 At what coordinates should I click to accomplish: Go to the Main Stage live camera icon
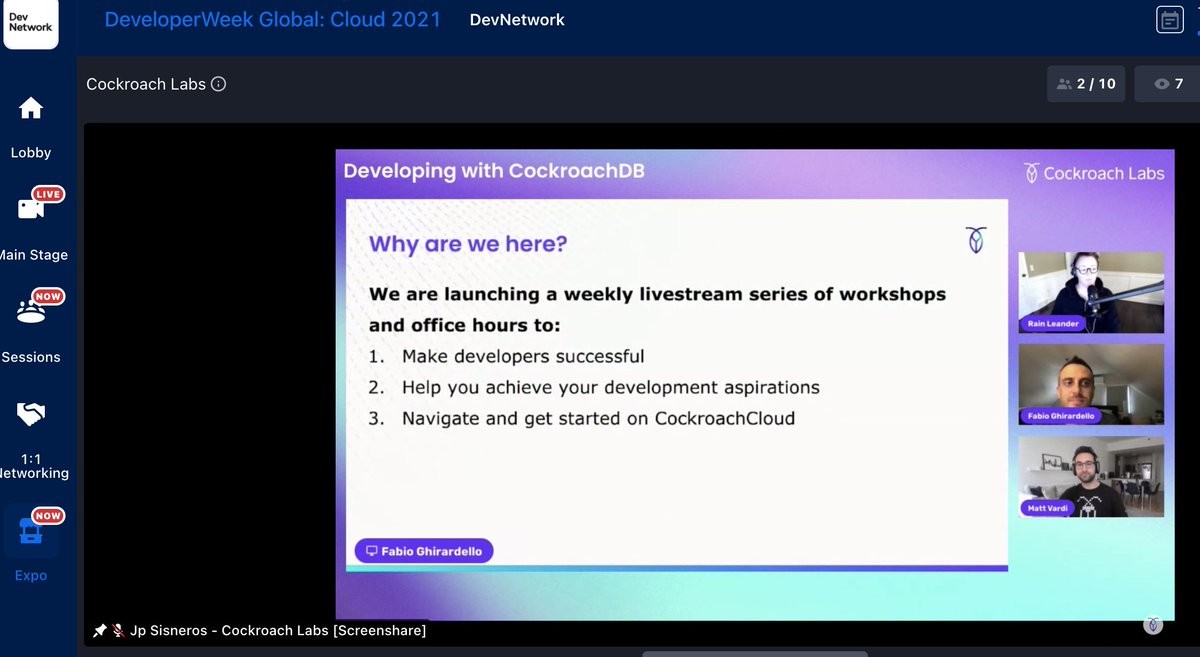pos(31,208)
